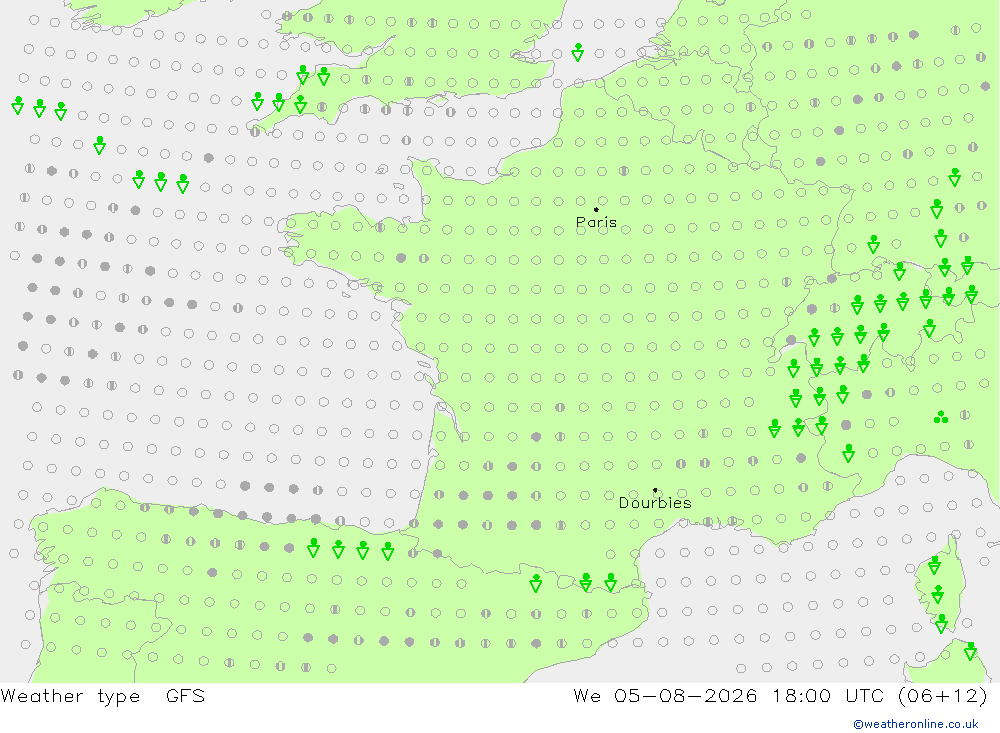Image resolution: width=1000 pixels, height=733 pixels.
Task: Click the Paris city label
Action: (596, 223)
